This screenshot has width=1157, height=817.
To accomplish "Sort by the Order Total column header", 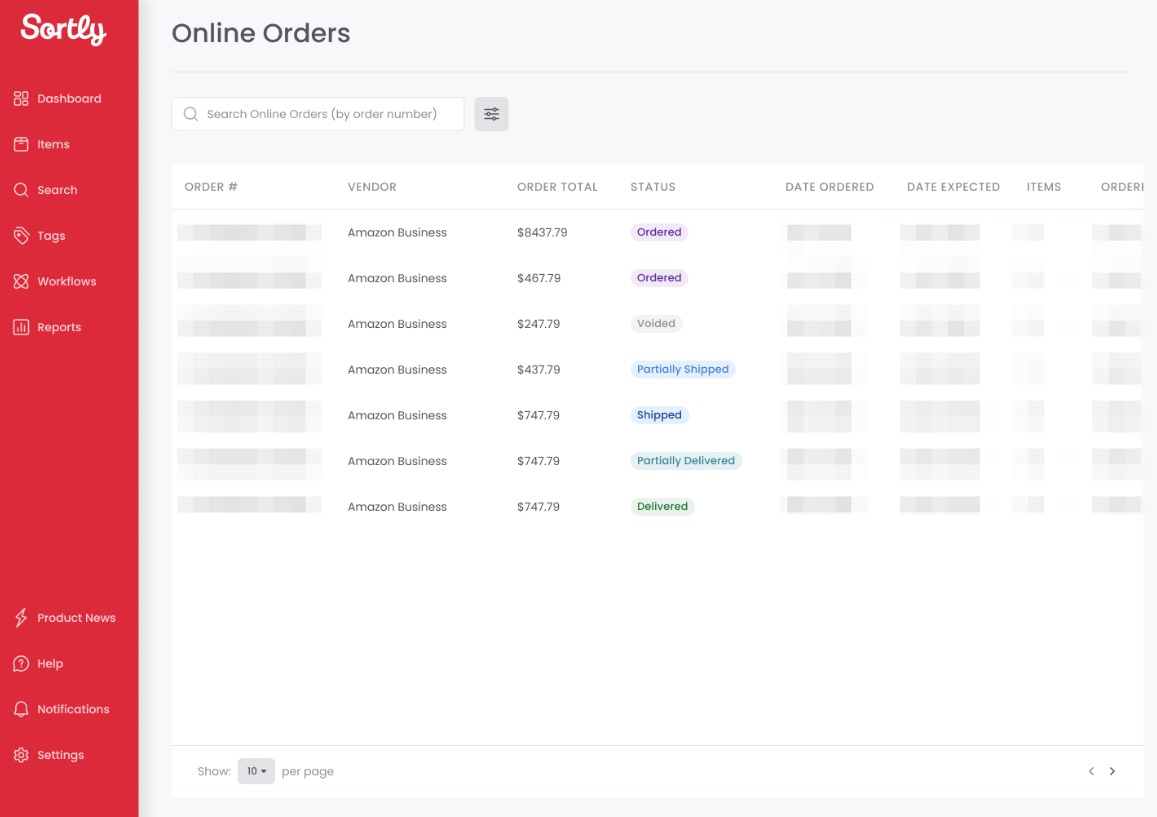I will click(x=557, y=187).
